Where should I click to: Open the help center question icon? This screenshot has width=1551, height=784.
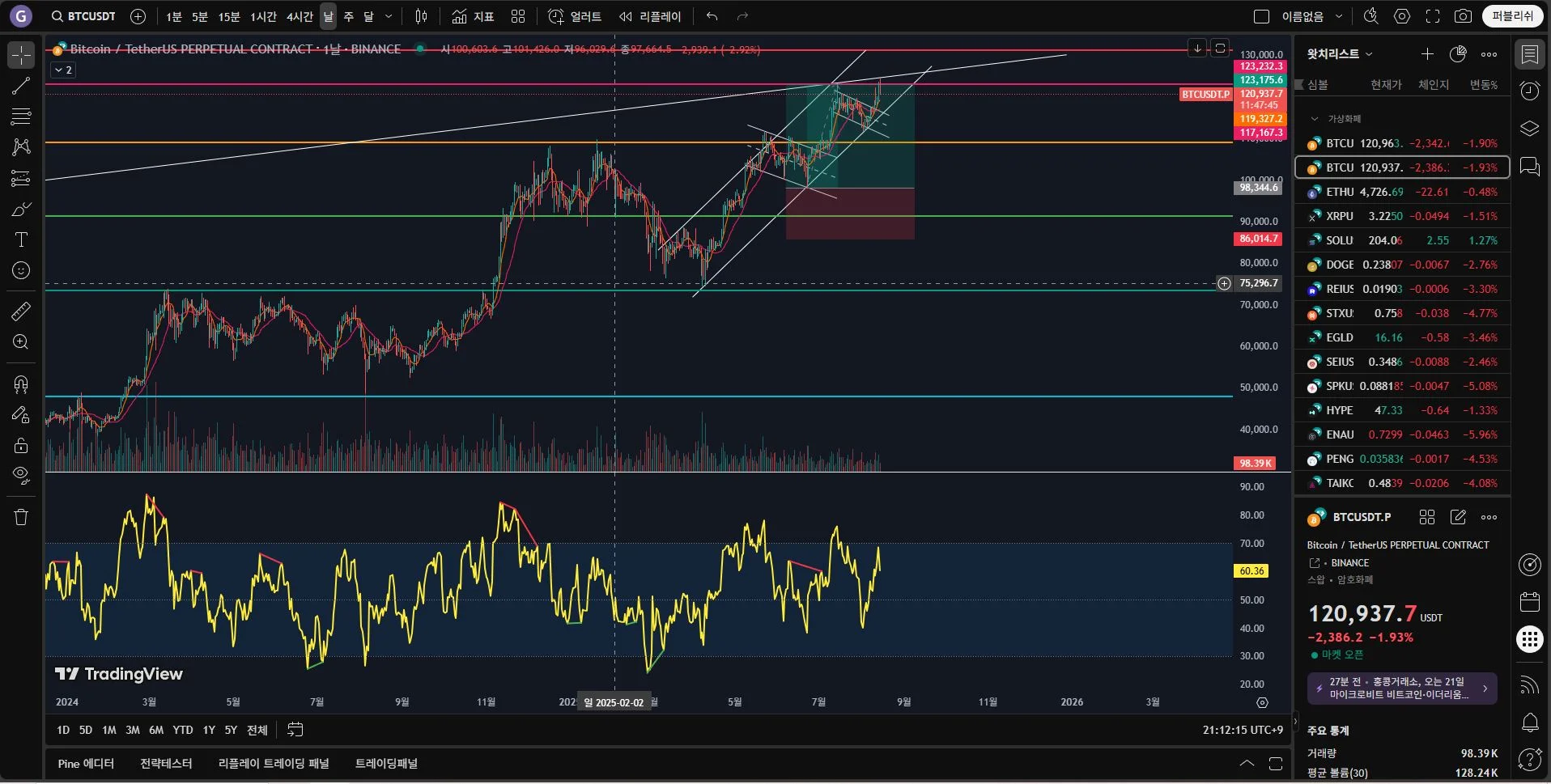coord(1530,760)
